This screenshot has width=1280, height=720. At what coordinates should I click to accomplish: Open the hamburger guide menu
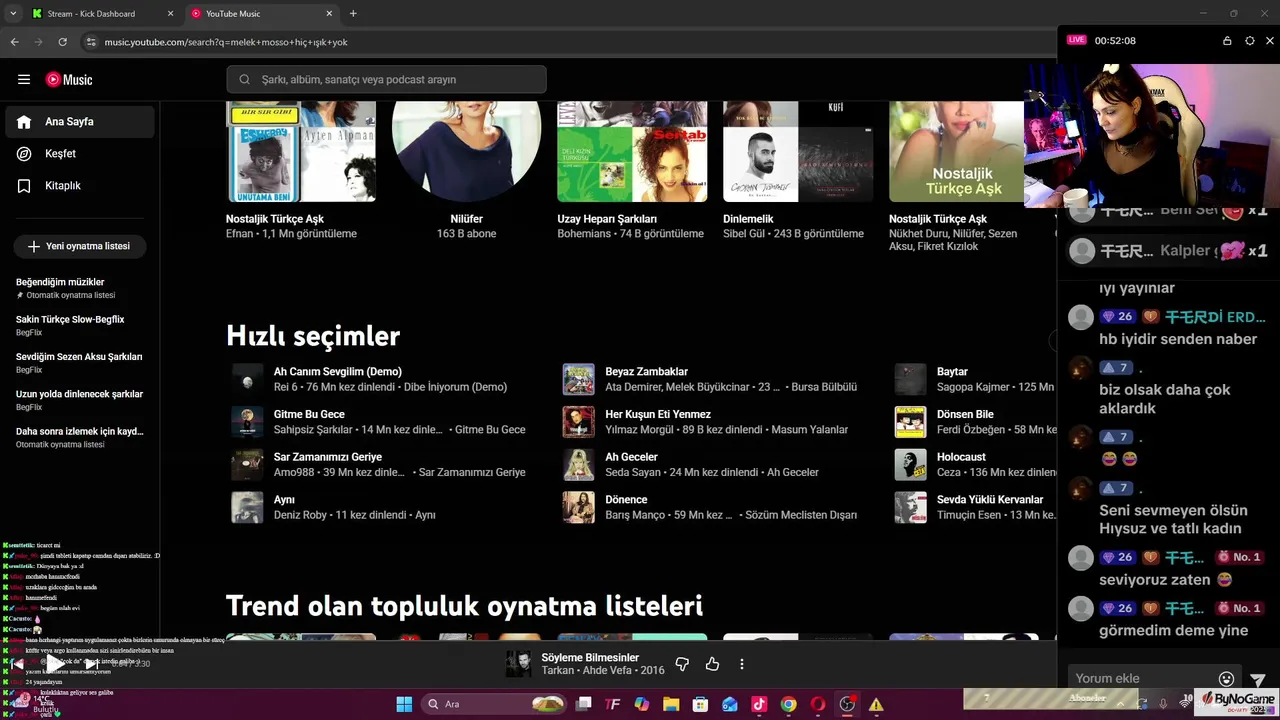(24, 80)
